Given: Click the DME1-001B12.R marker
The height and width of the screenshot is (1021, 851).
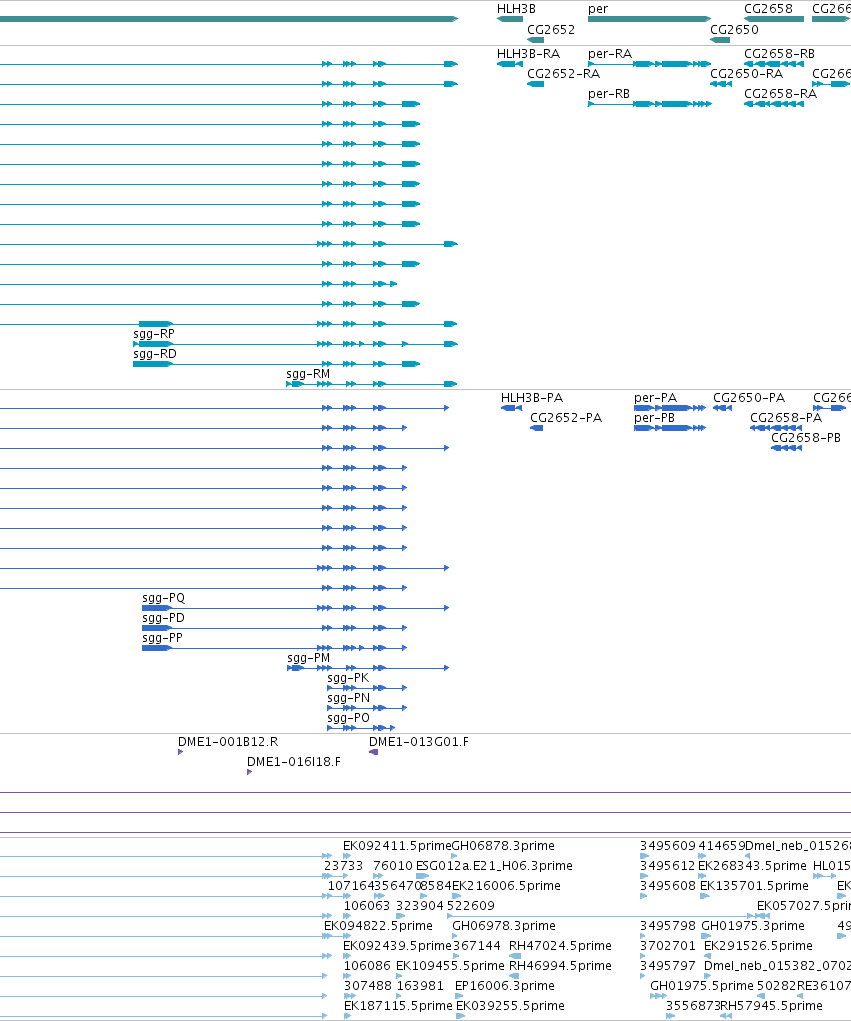Looking at the screenshot, I should (x=180, y=752).
